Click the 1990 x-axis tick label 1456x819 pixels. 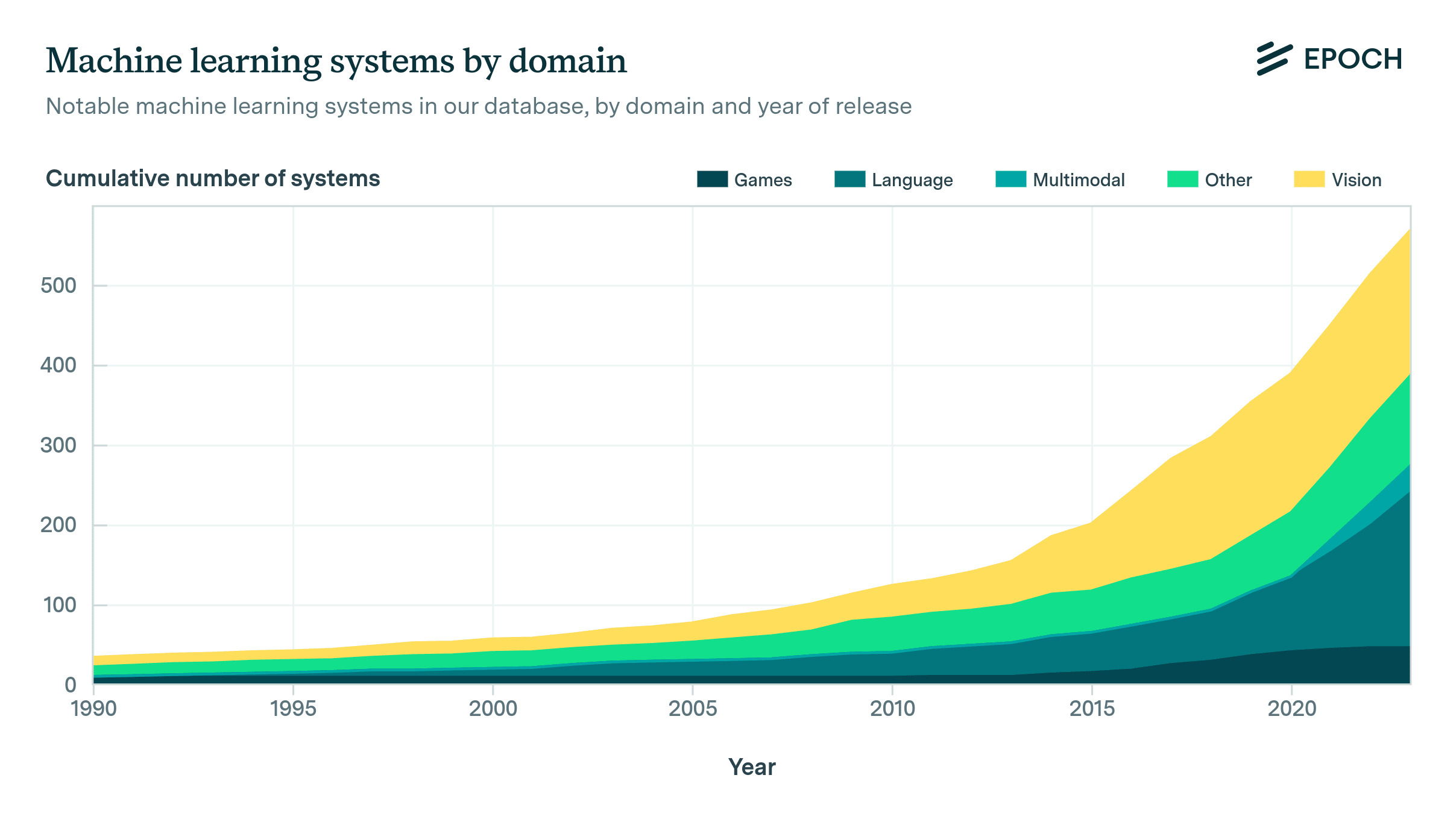pos(93,709)
